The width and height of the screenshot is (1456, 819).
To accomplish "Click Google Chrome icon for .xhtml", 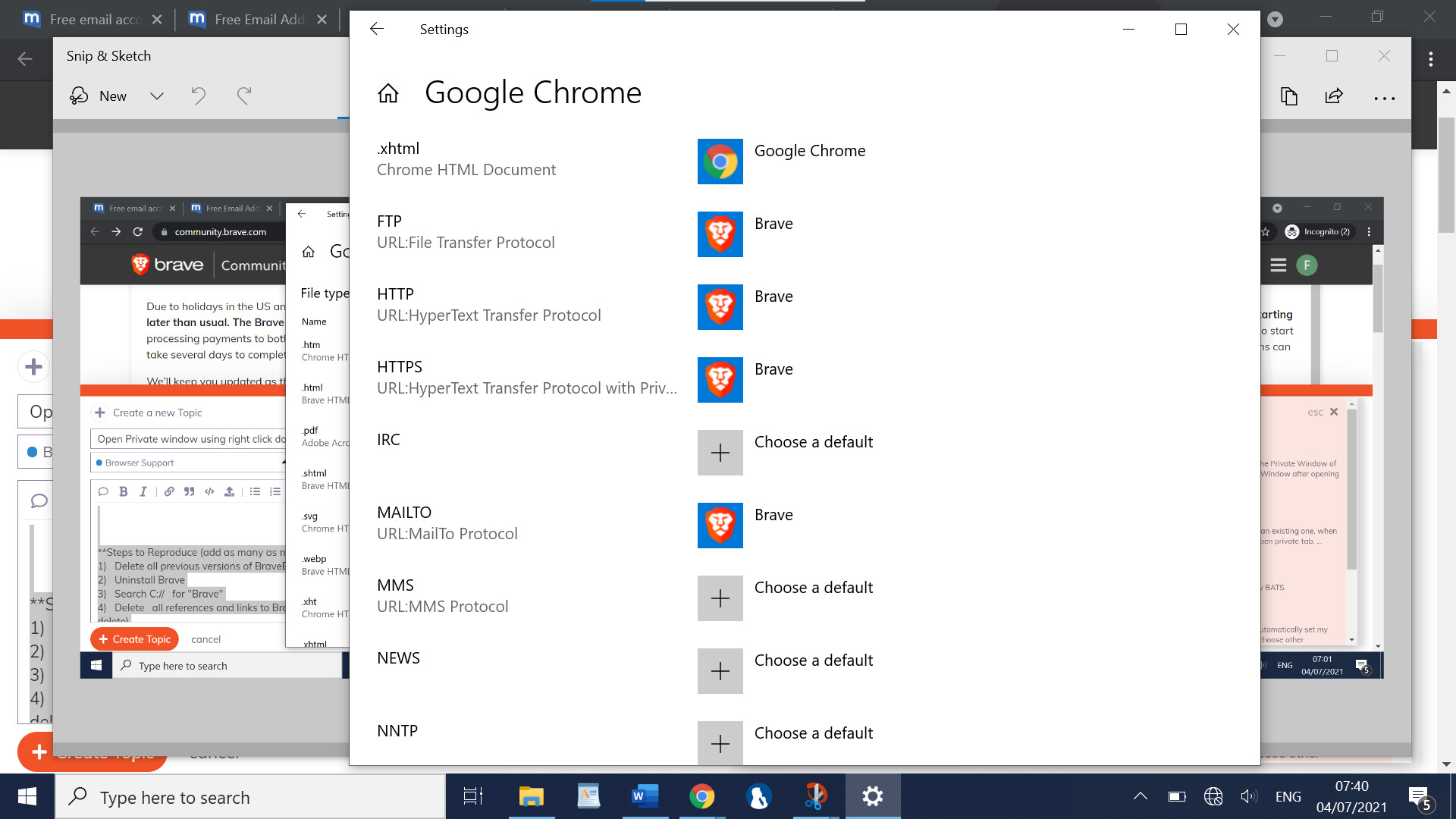I will pos(720,162).
